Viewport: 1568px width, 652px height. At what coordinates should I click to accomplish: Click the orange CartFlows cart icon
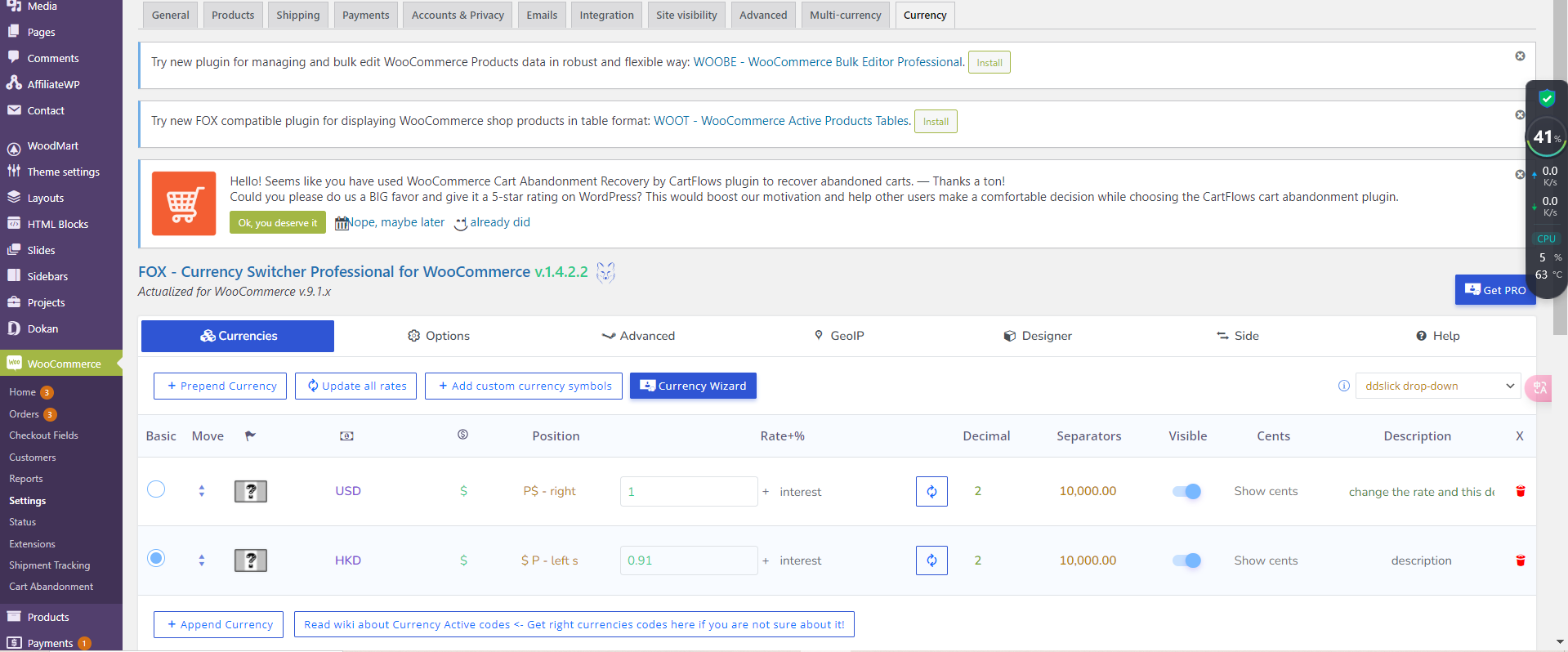[184, 203]
